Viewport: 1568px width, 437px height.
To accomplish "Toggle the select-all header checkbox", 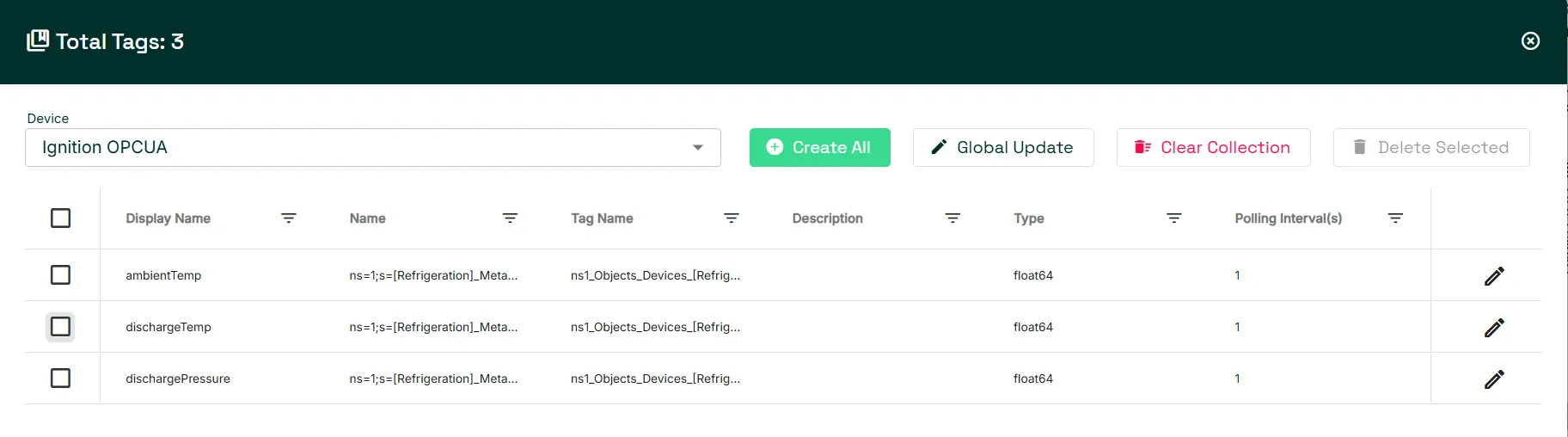I will click(x=60, y=218).
